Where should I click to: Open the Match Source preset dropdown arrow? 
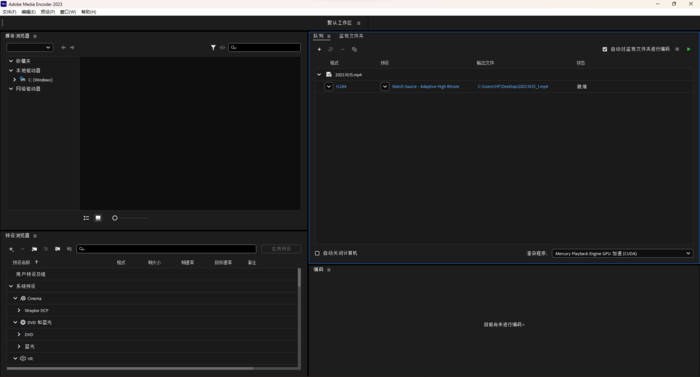point(385,86)
